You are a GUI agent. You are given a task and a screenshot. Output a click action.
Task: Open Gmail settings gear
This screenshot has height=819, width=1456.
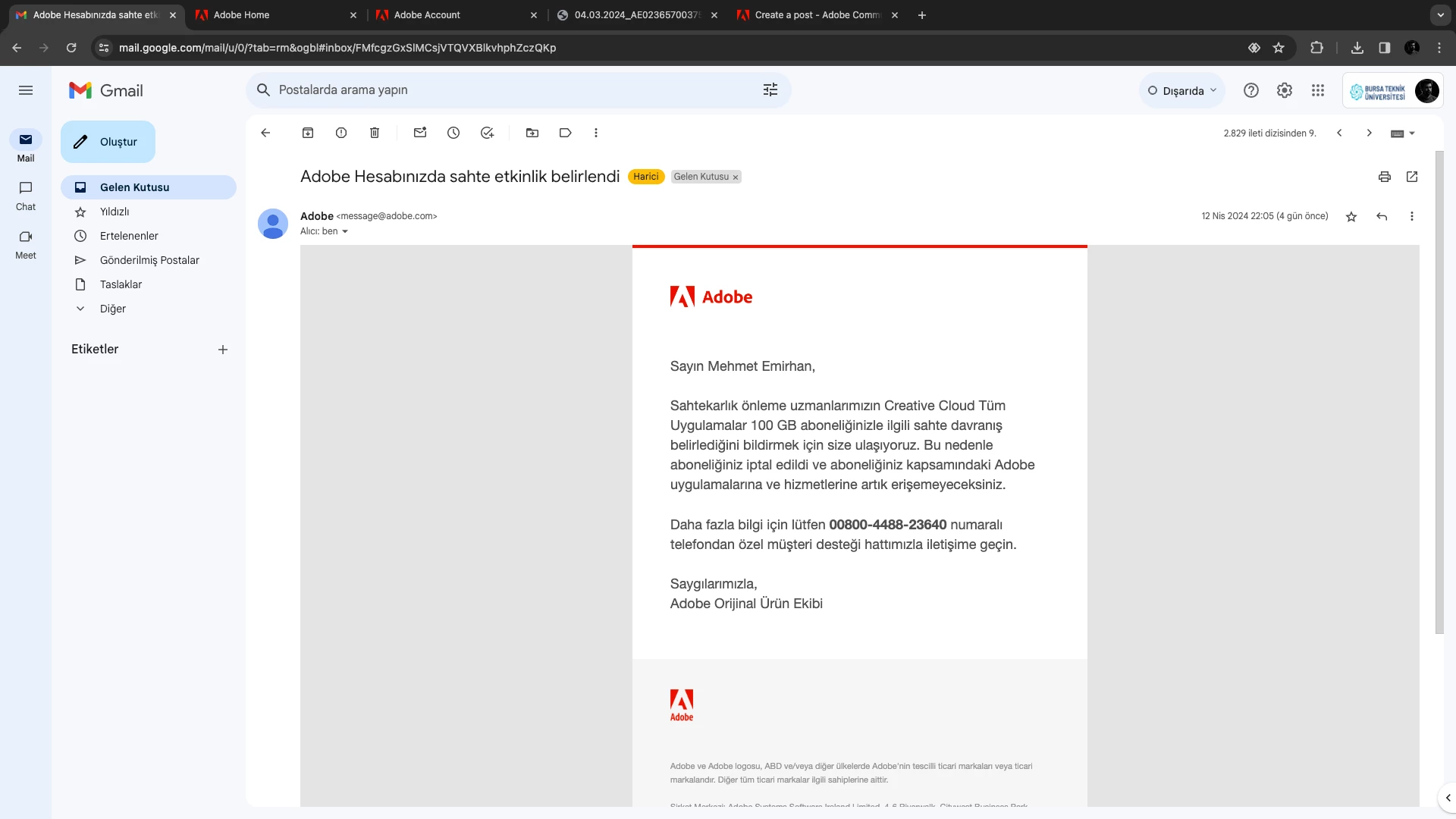[1285, 90]
